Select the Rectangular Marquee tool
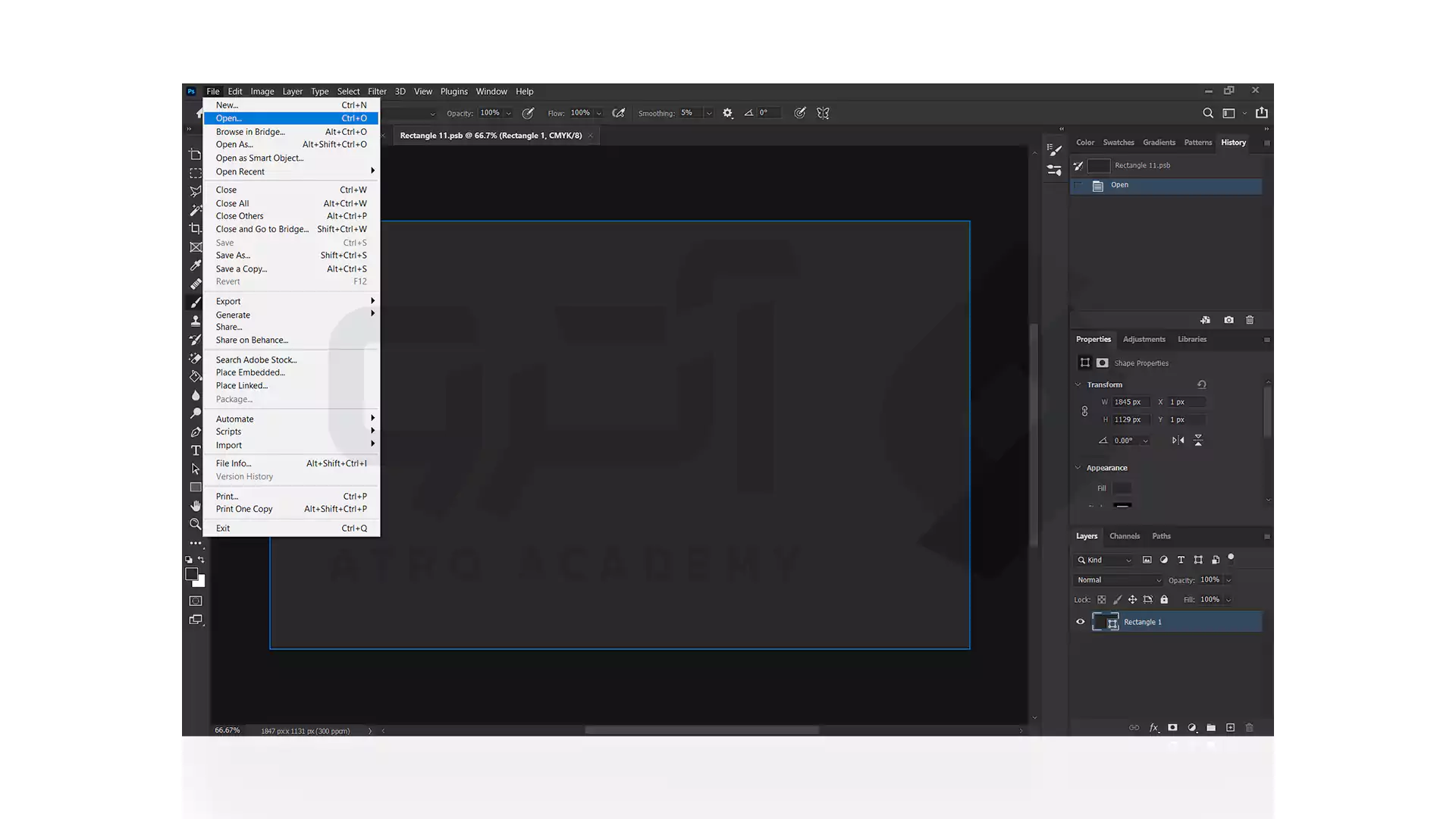The width and height of the screenshot is (1456, 819). tap(196, 173)
